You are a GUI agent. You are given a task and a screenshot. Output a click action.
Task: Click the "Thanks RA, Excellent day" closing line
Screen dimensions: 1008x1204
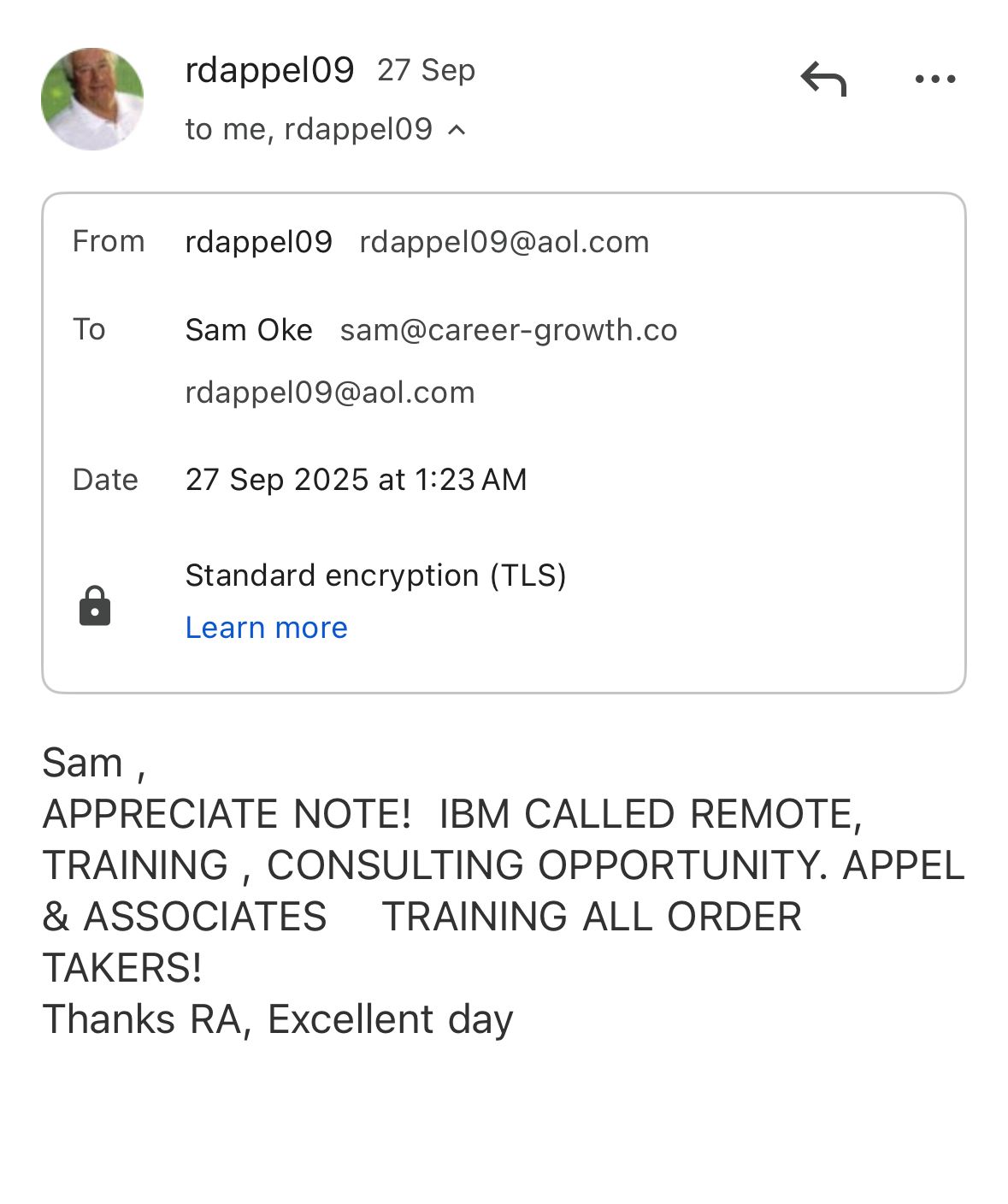pyautogui.click(x=278, y=1019)
